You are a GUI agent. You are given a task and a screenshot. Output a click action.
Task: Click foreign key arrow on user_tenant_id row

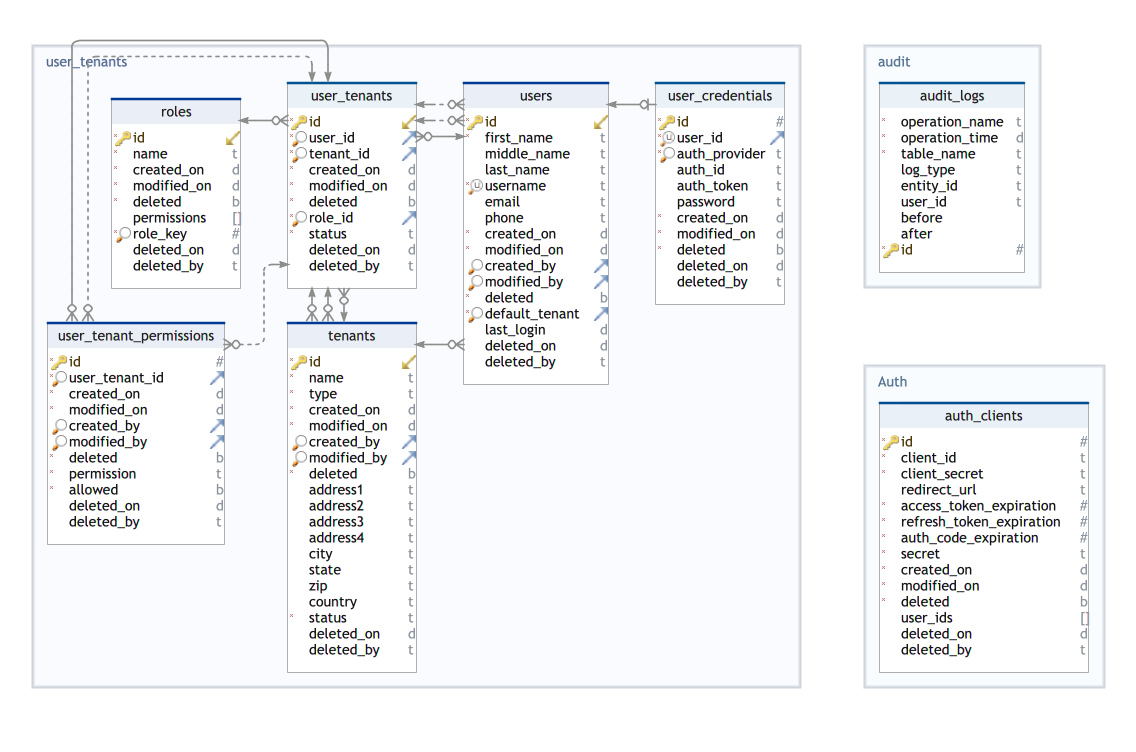(217, 377)
